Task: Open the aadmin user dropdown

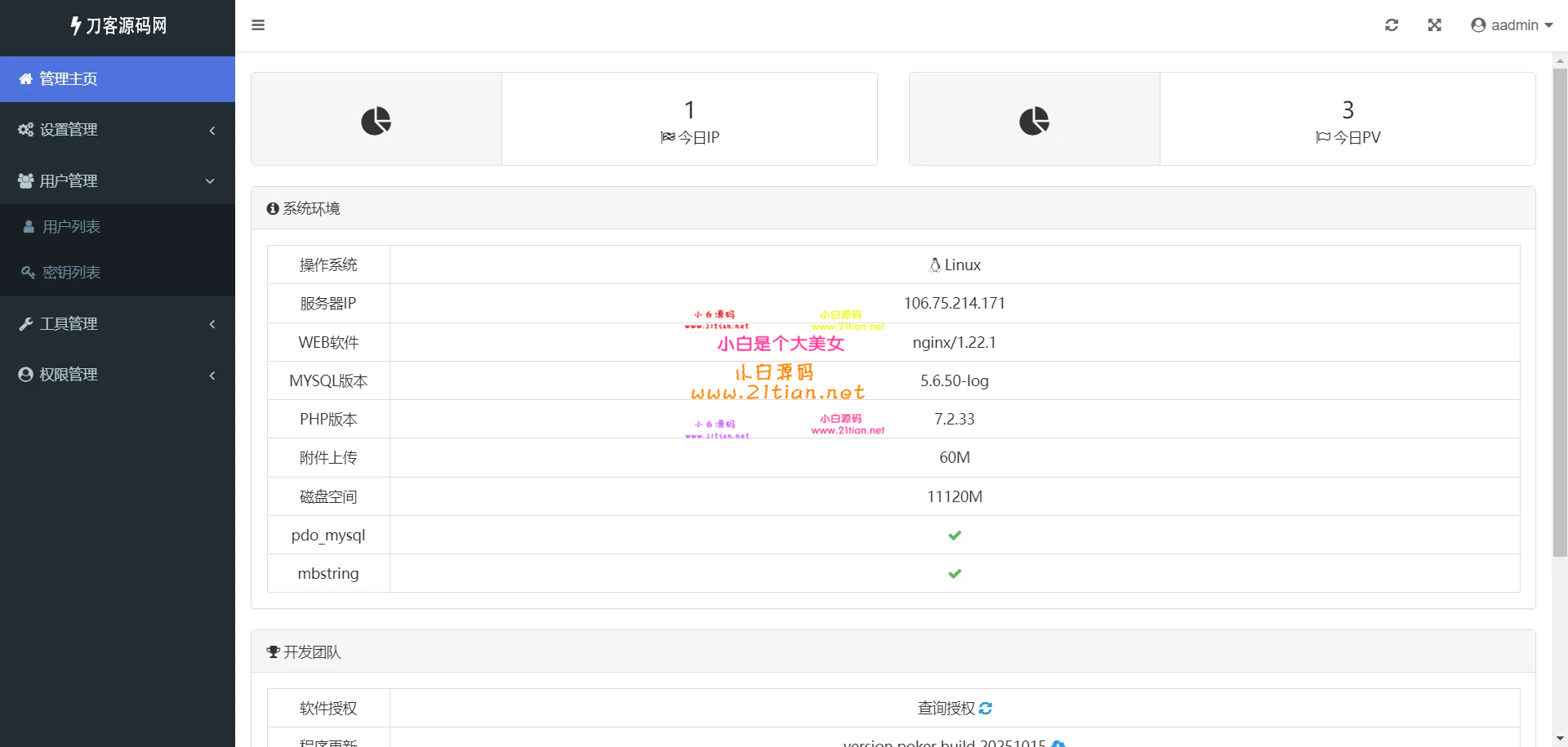Action: coord(1512,25)
